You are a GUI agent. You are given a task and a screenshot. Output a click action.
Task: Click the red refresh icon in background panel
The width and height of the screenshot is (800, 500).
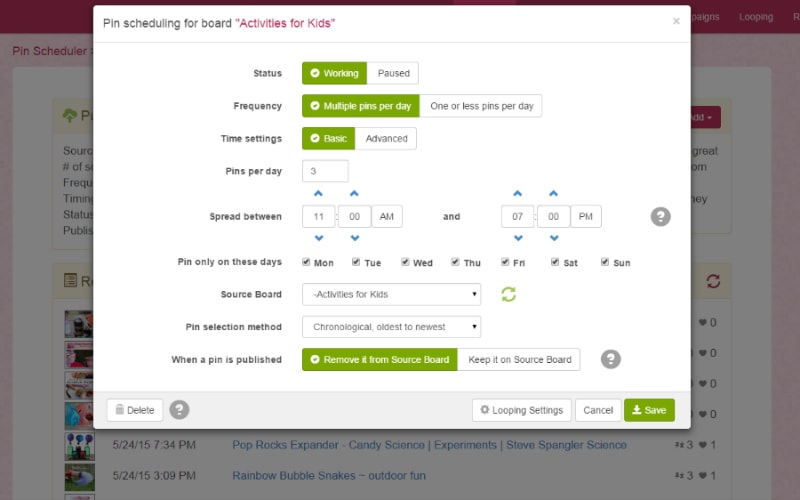[x=713, y=281]
